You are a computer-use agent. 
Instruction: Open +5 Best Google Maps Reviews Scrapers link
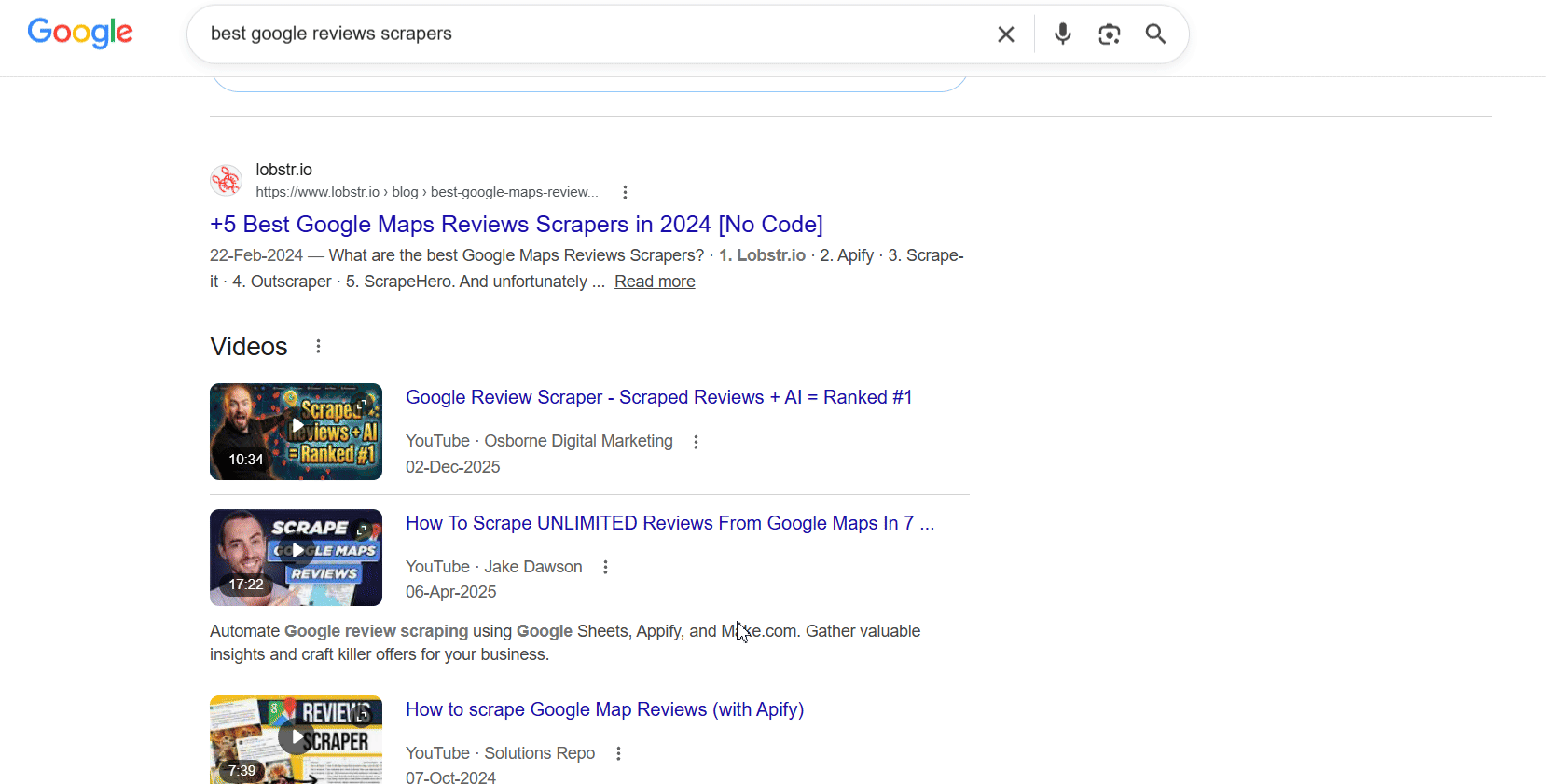tap(517, 225)
